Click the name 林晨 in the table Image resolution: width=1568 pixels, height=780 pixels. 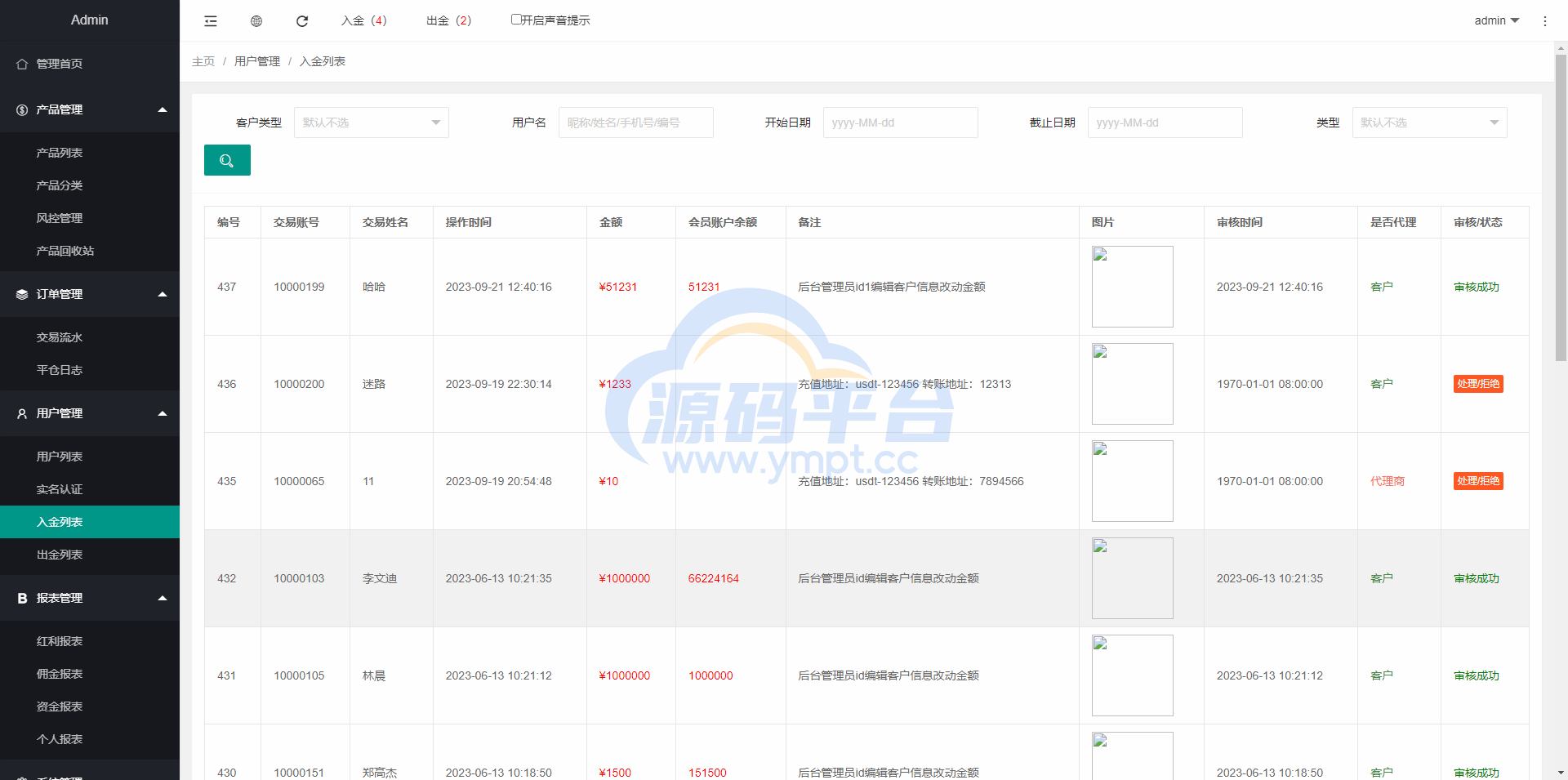pyautogui.click(x=374, y=675)
